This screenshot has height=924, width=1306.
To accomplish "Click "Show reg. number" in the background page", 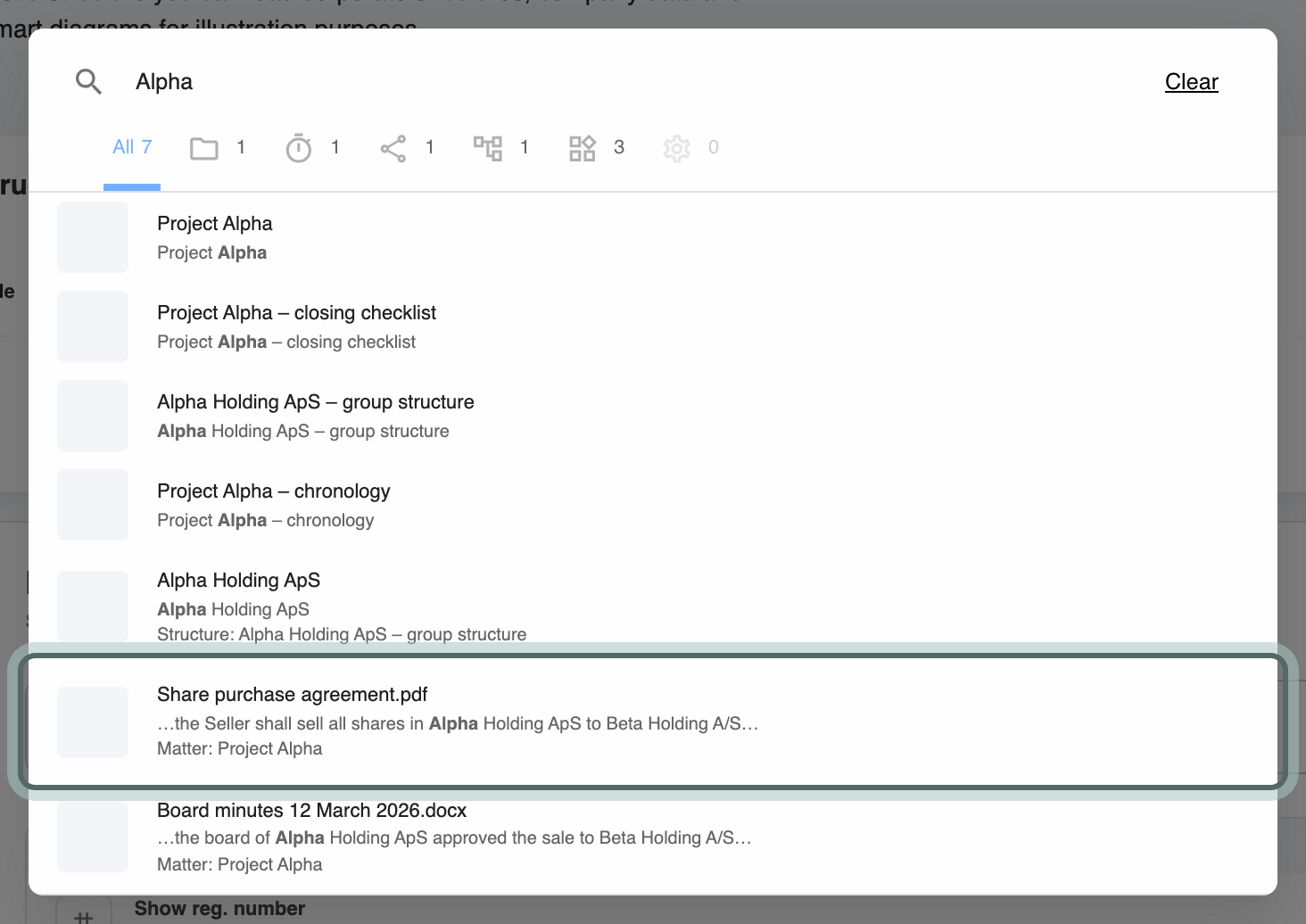I will pos(219,909).
